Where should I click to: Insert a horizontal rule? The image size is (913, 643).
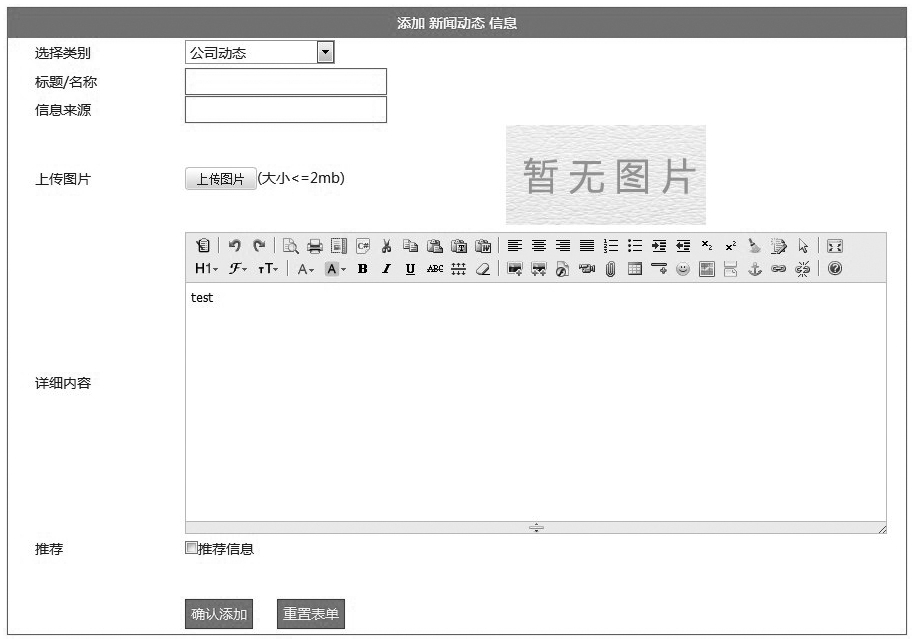pyautogui.click(x=659, y=268)
